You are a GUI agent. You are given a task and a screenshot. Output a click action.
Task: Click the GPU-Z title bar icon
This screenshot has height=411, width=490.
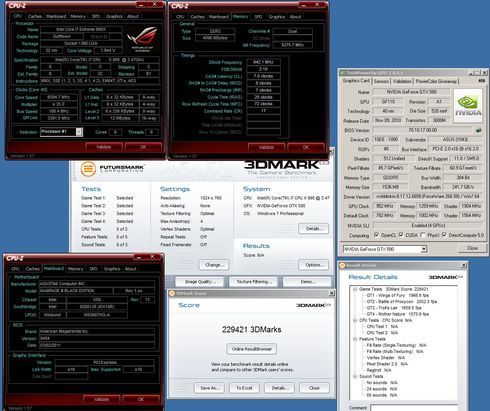click(x=343, y=73)
